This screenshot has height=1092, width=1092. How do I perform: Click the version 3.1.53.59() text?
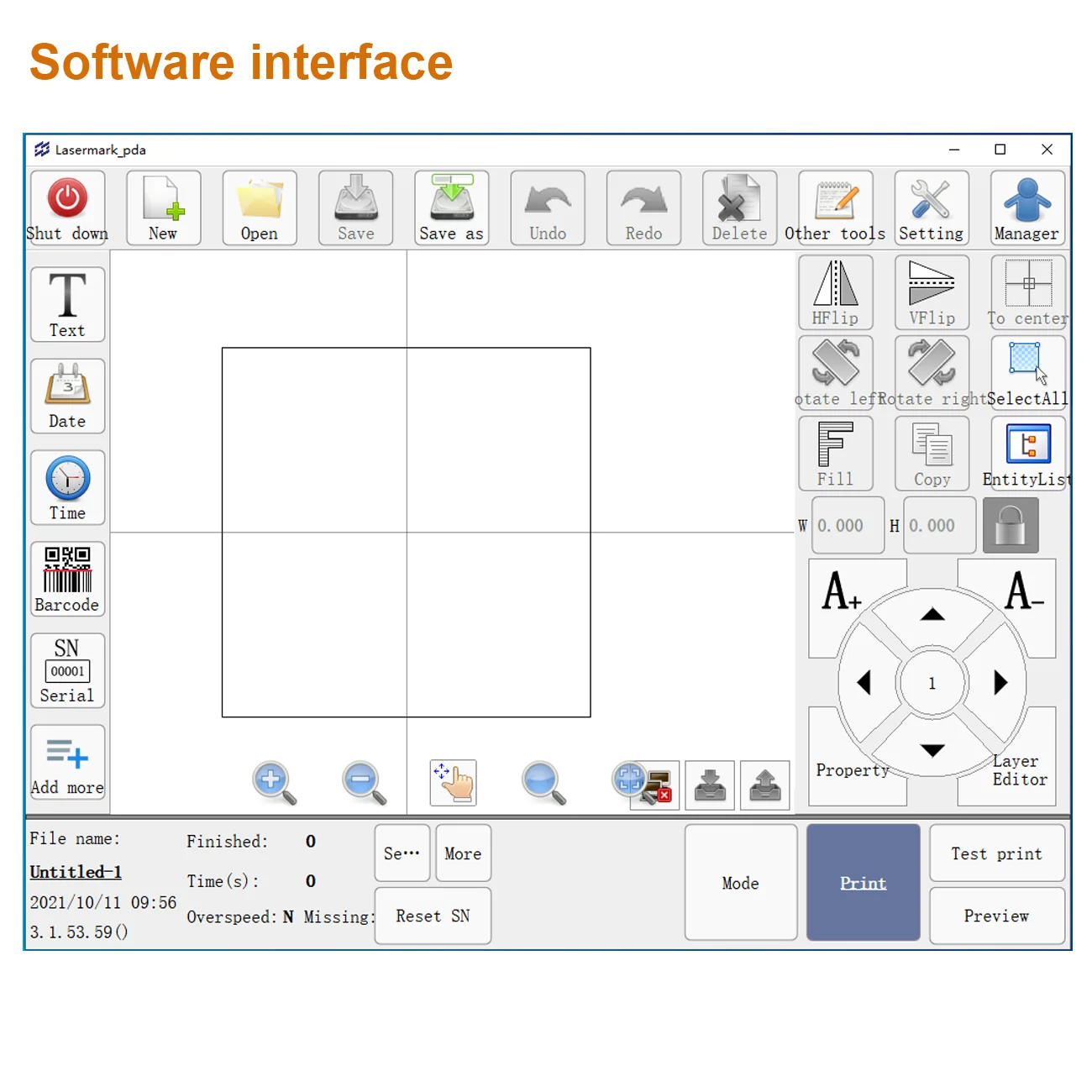pyautogui.click(x=79, y=932)
